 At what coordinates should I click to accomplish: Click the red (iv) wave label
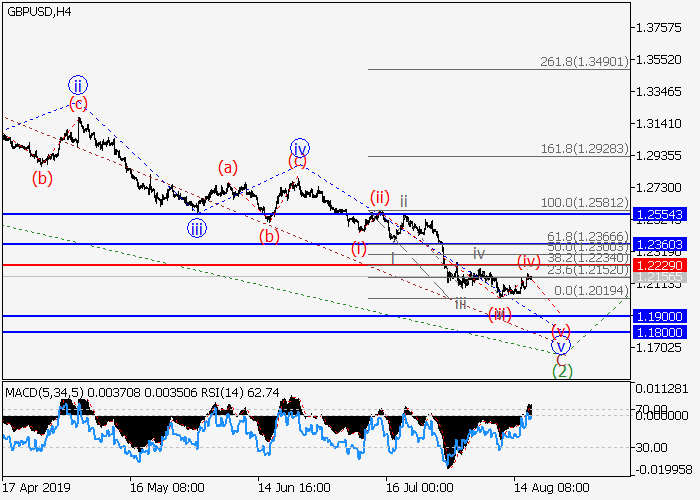[x=528, y=261]
